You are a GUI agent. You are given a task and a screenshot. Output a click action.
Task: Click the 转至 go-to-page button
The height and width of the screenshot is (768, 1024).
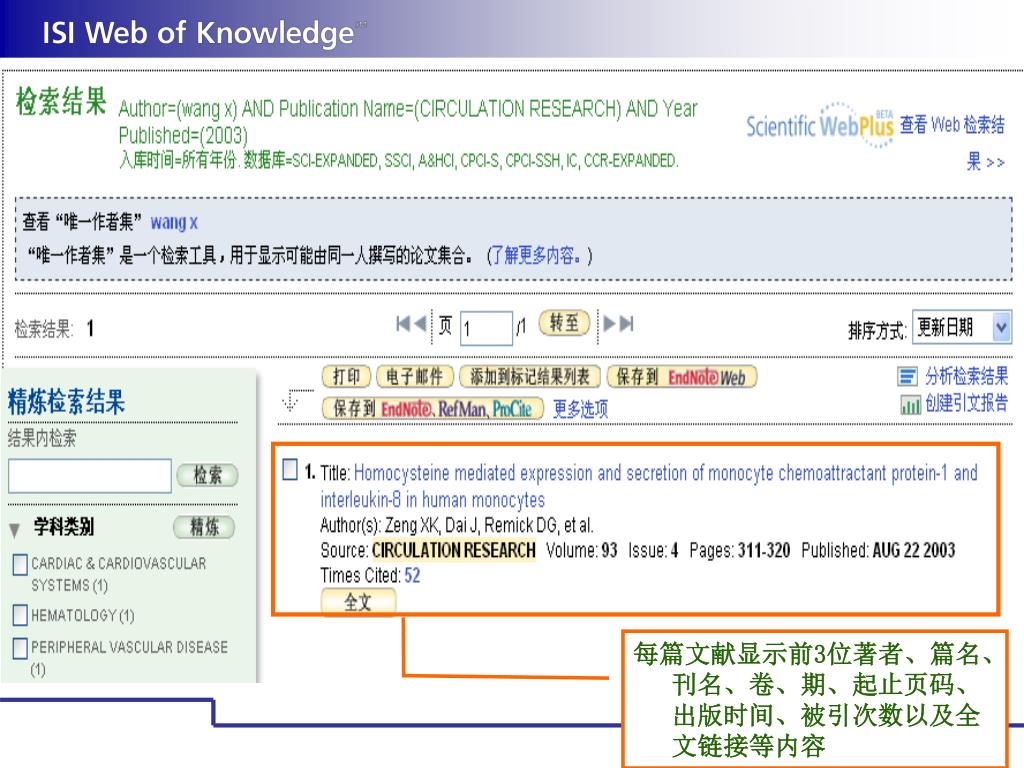point(564,323)
